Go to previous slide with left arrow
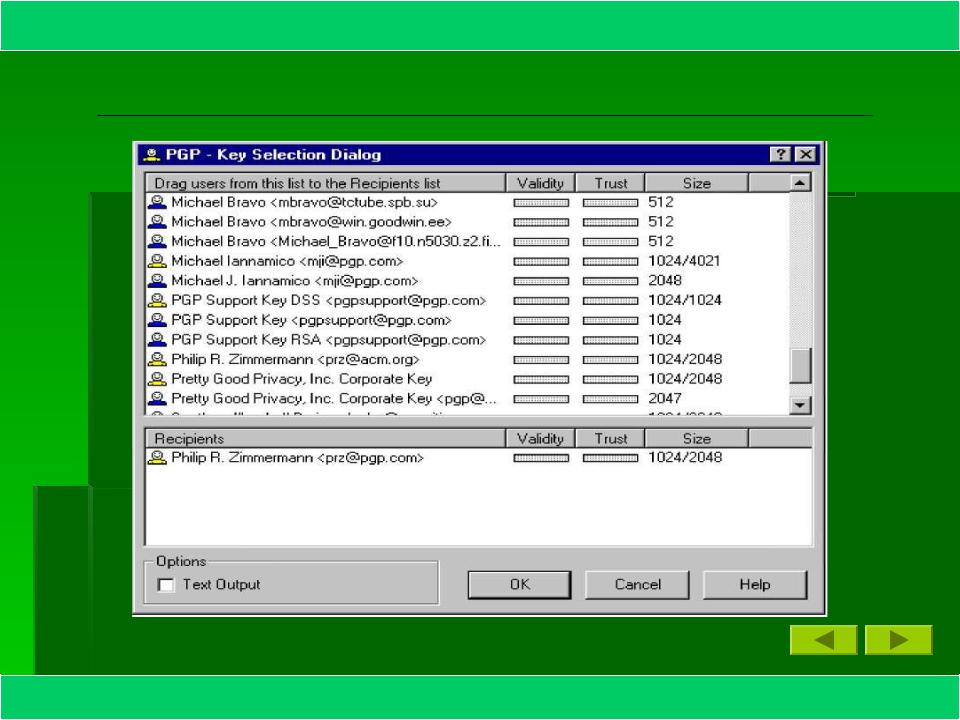The height and width of the screenshot is (720, 960). point(823,640)
